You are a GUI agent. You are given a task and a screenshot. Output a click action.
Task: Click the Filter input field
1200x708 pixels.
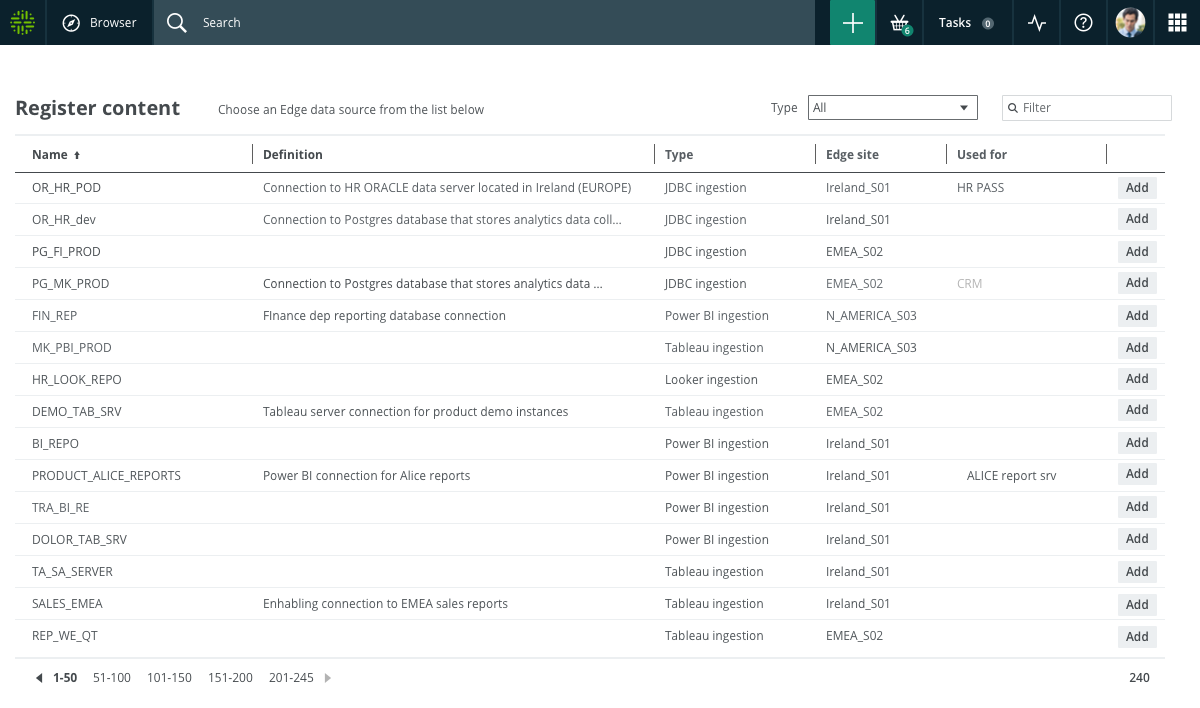point(1087,107)
